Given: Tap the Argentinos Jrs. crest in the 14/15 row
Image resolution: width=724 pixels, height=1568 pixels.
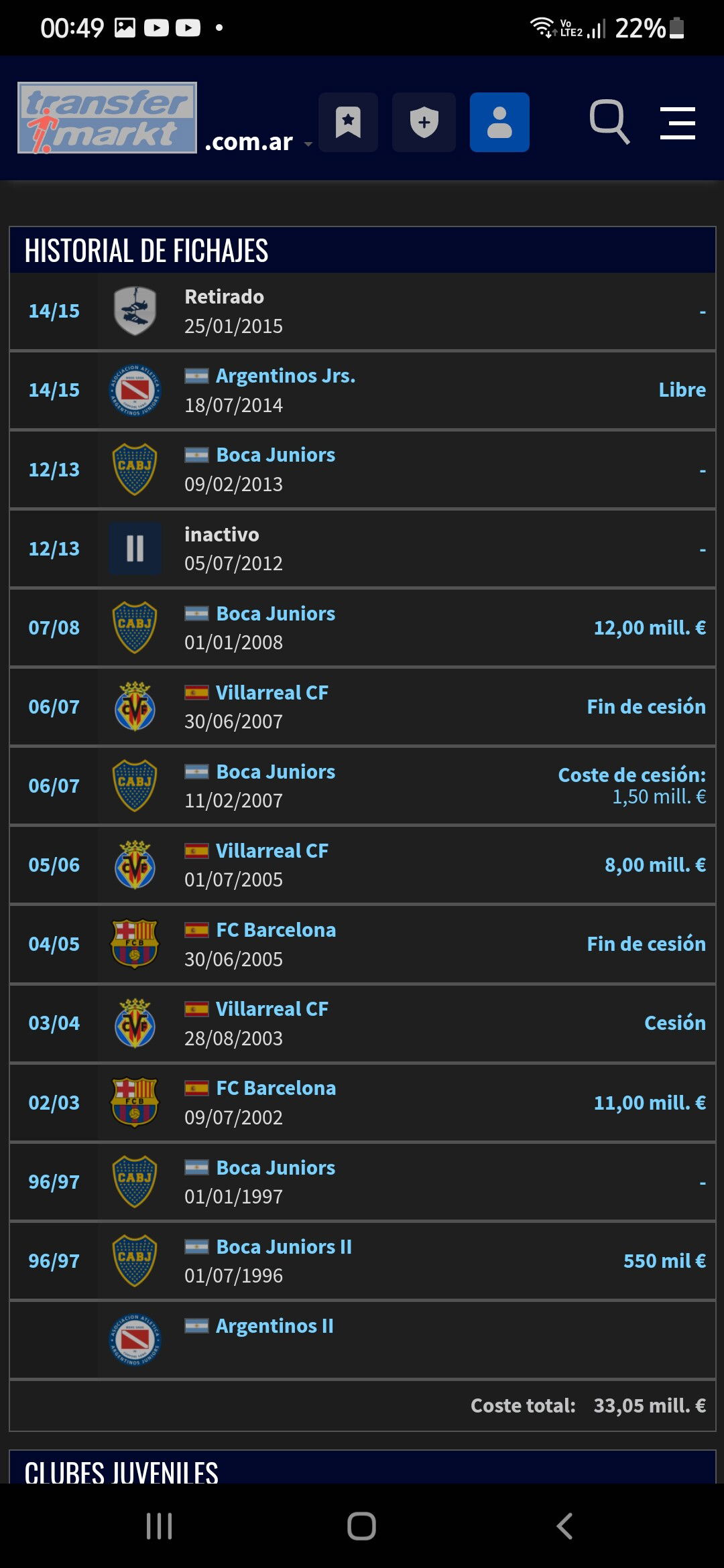Looking at the screenshot, I should tap(135, 390).
